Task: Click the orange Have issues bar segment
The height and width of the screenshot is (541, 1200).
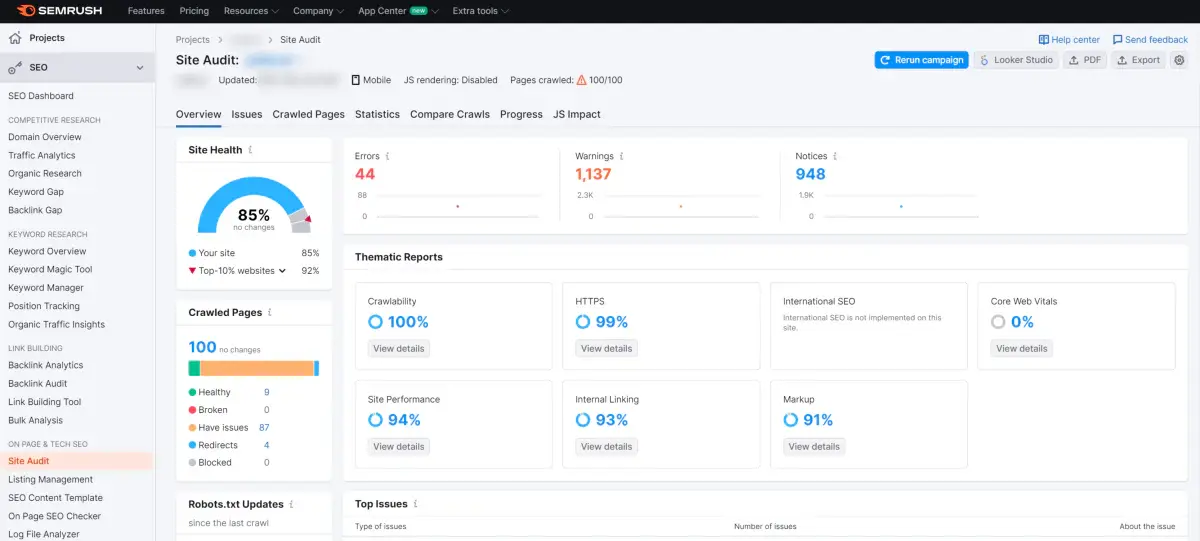Action: 257,368
